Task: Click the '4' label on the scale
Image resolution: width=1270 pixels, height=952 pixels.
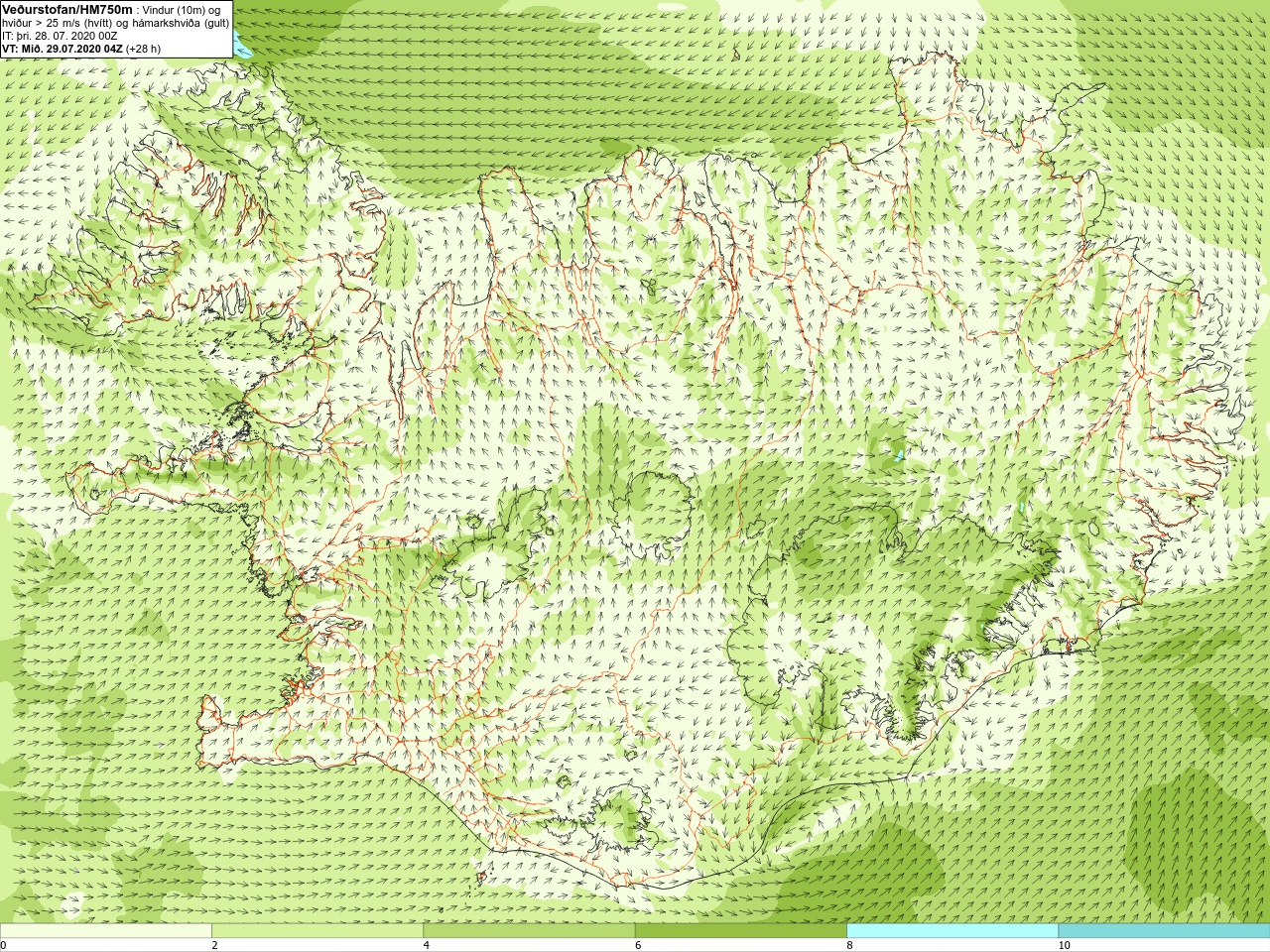Action: pos(427,945)
